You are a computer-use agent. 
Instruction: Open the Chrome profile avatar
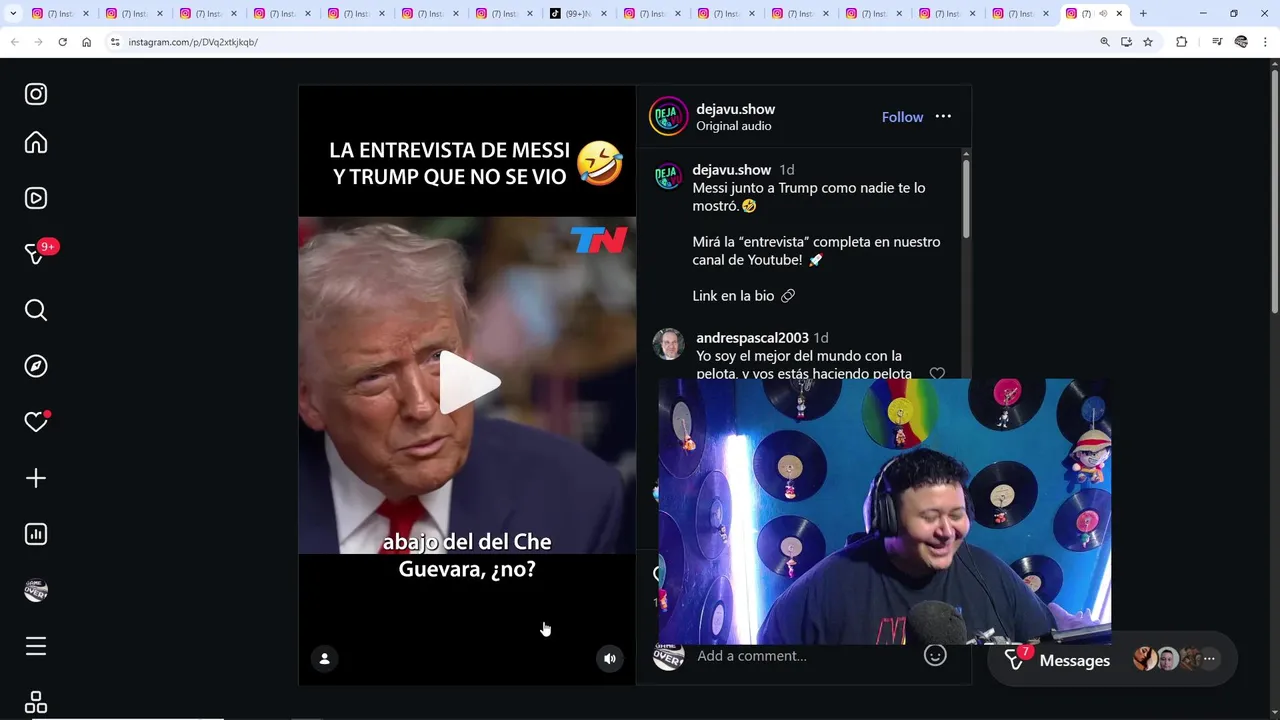pos(1241,42)
